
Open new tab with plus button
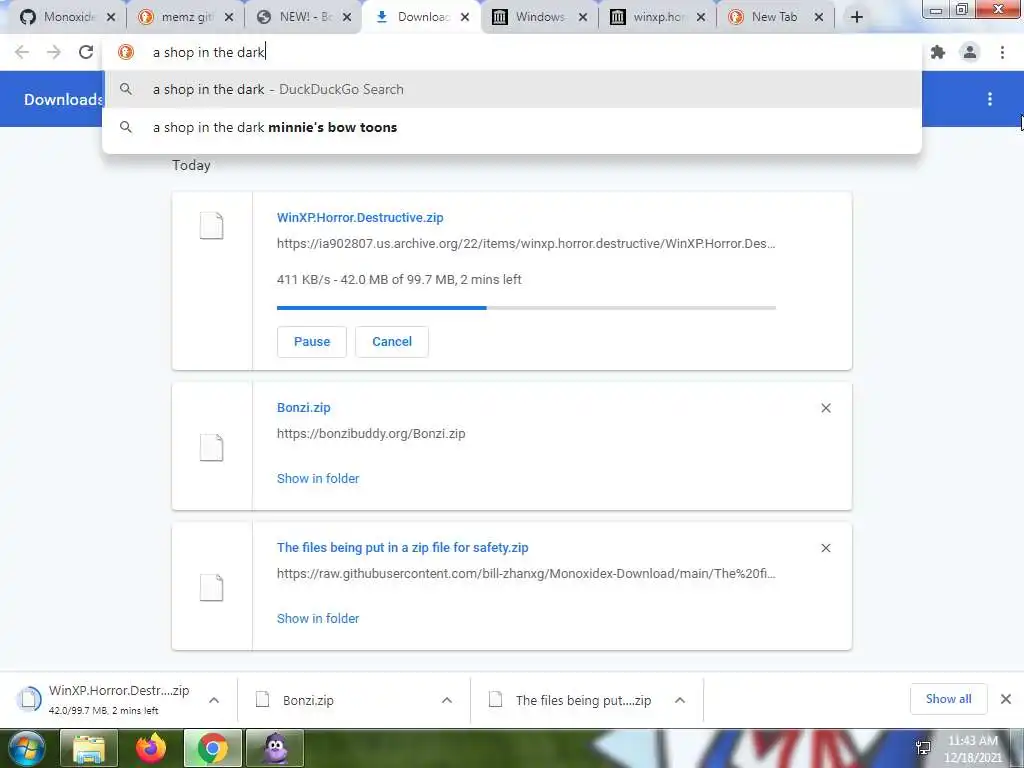(x=857, y=17)
